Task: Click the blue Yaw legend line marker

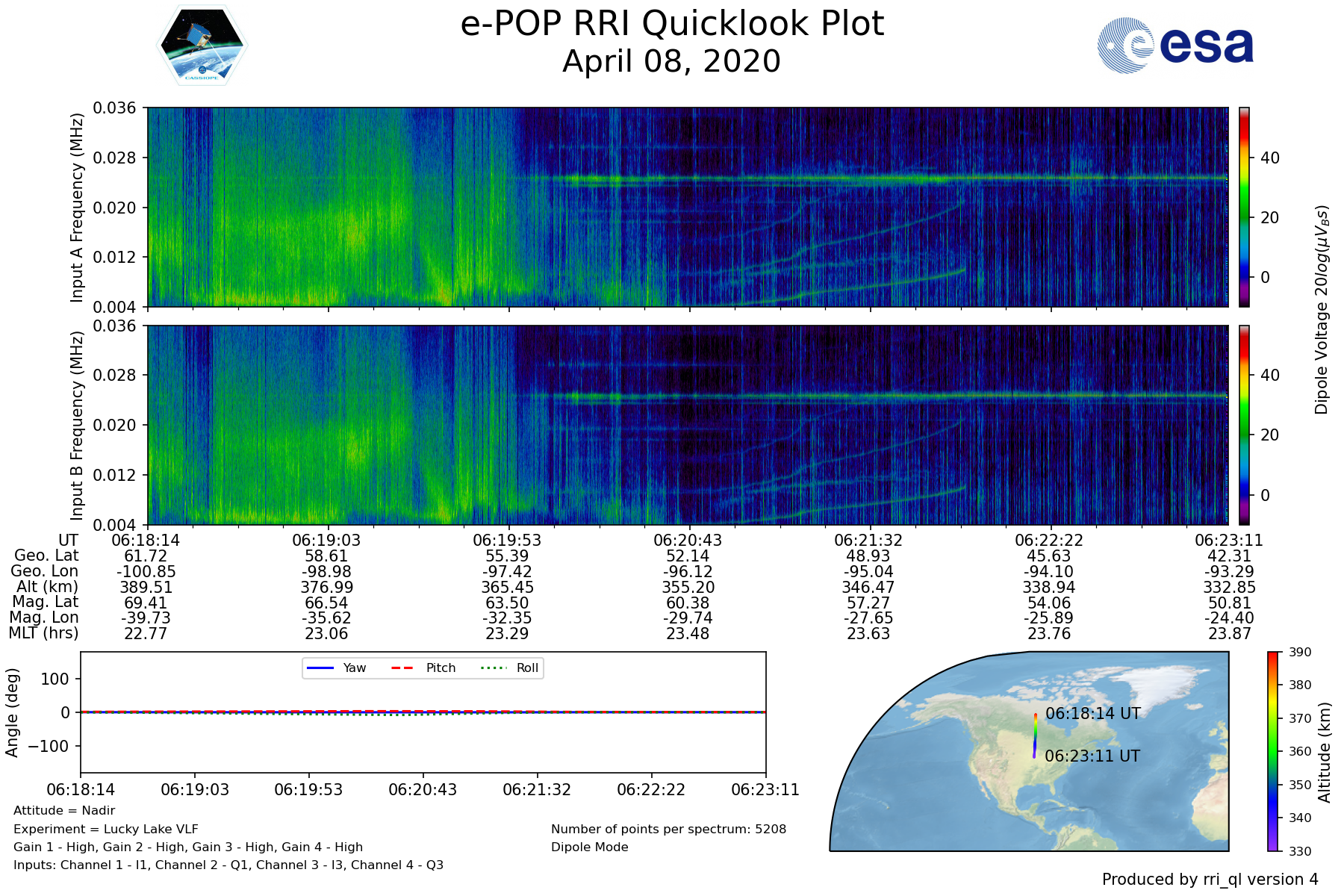Action: 320,668
